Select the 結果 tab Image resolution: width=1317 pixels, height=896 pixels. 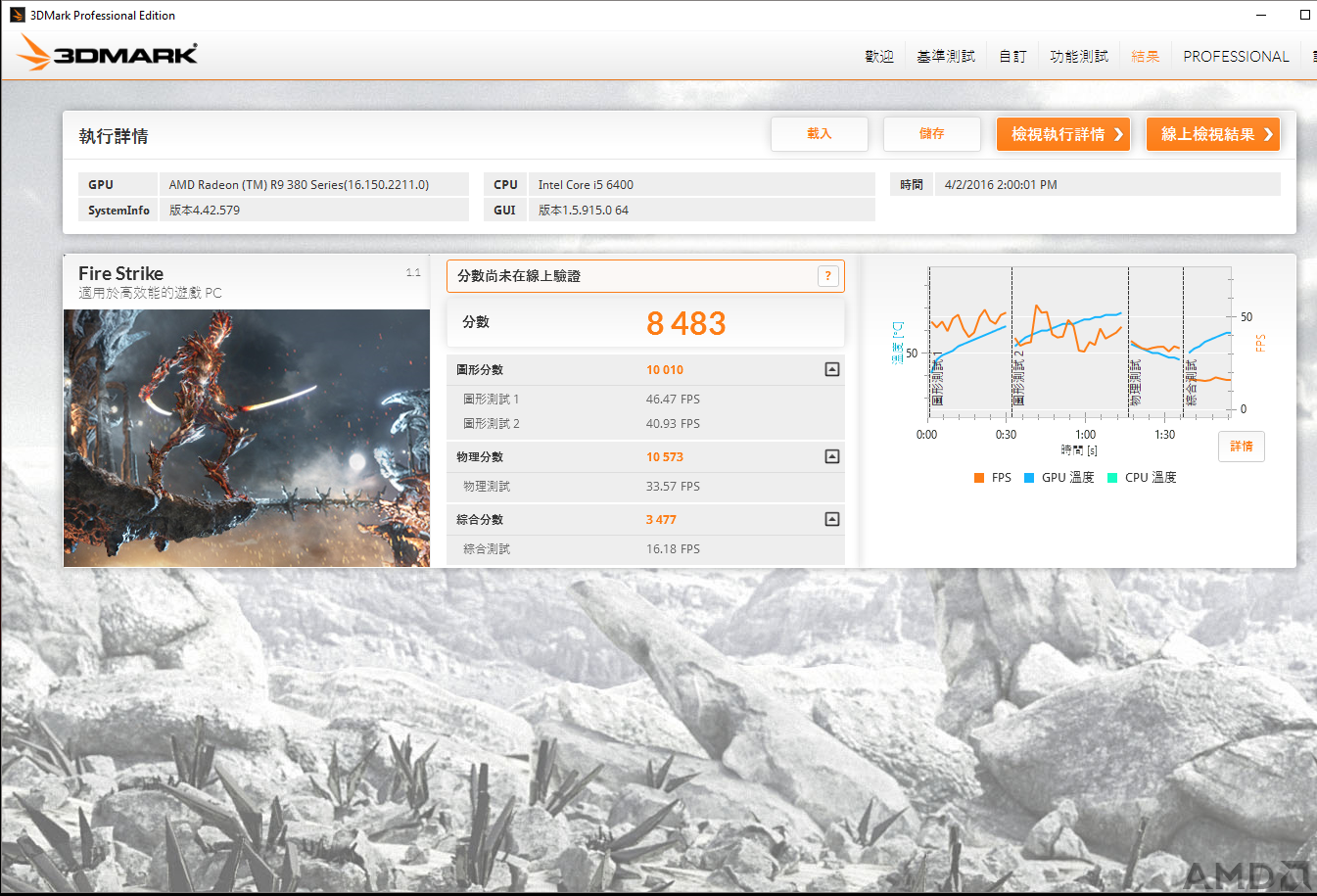coord(1146,56)
